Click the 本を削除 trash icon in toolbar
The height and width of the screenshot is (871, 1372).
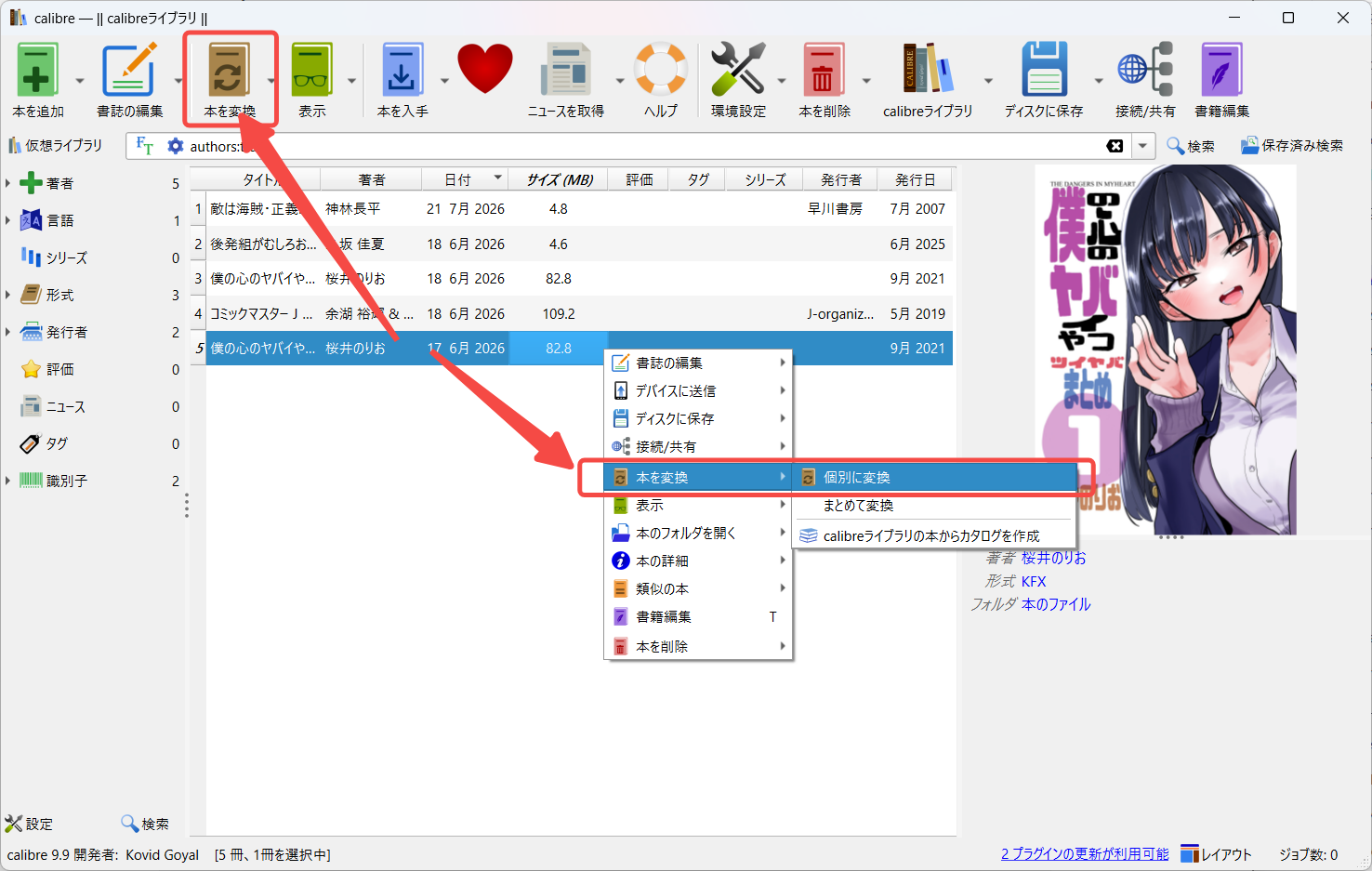[824, 70]
